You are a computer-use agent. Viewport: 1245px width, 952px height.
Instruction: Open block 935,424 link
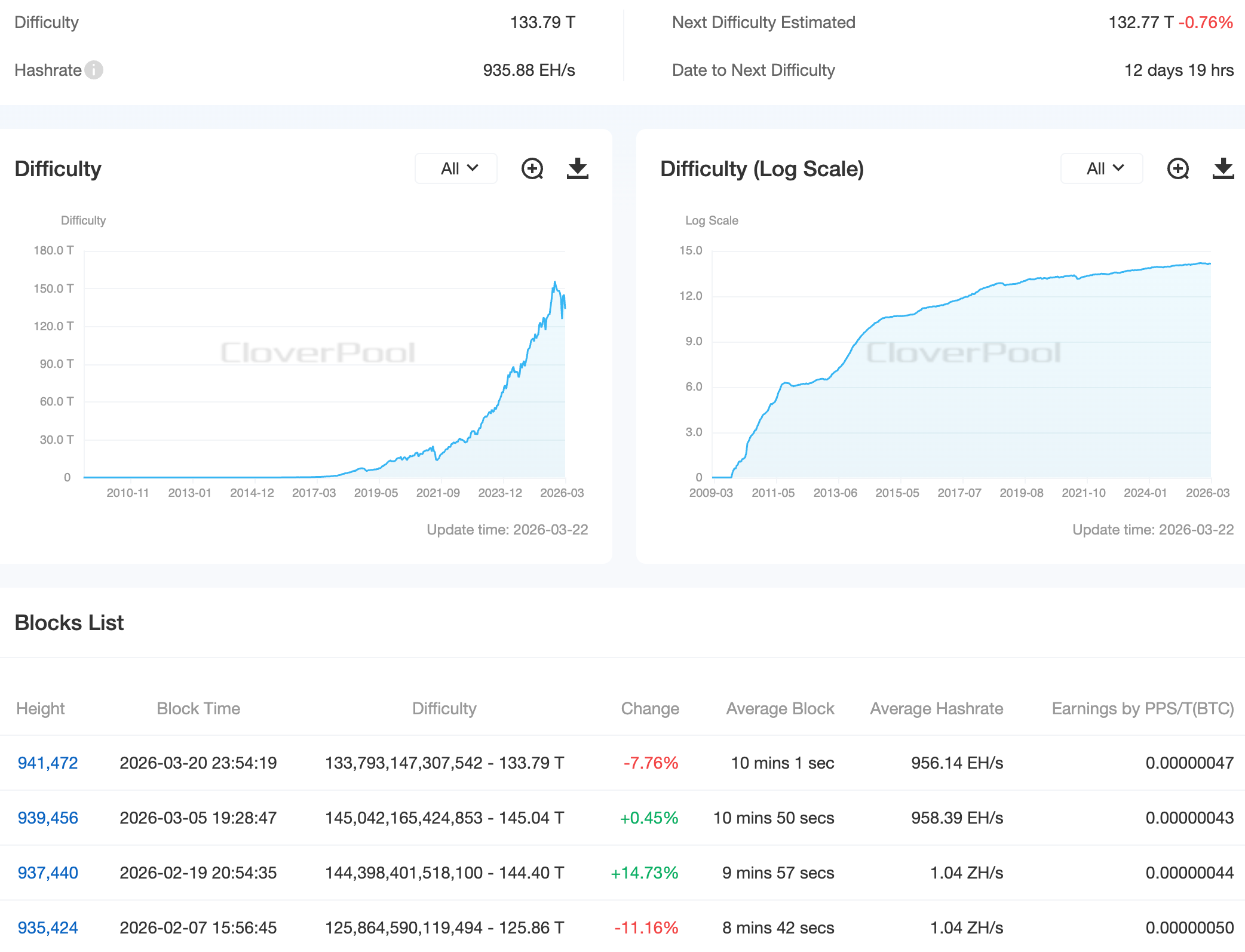click(48, 928)
